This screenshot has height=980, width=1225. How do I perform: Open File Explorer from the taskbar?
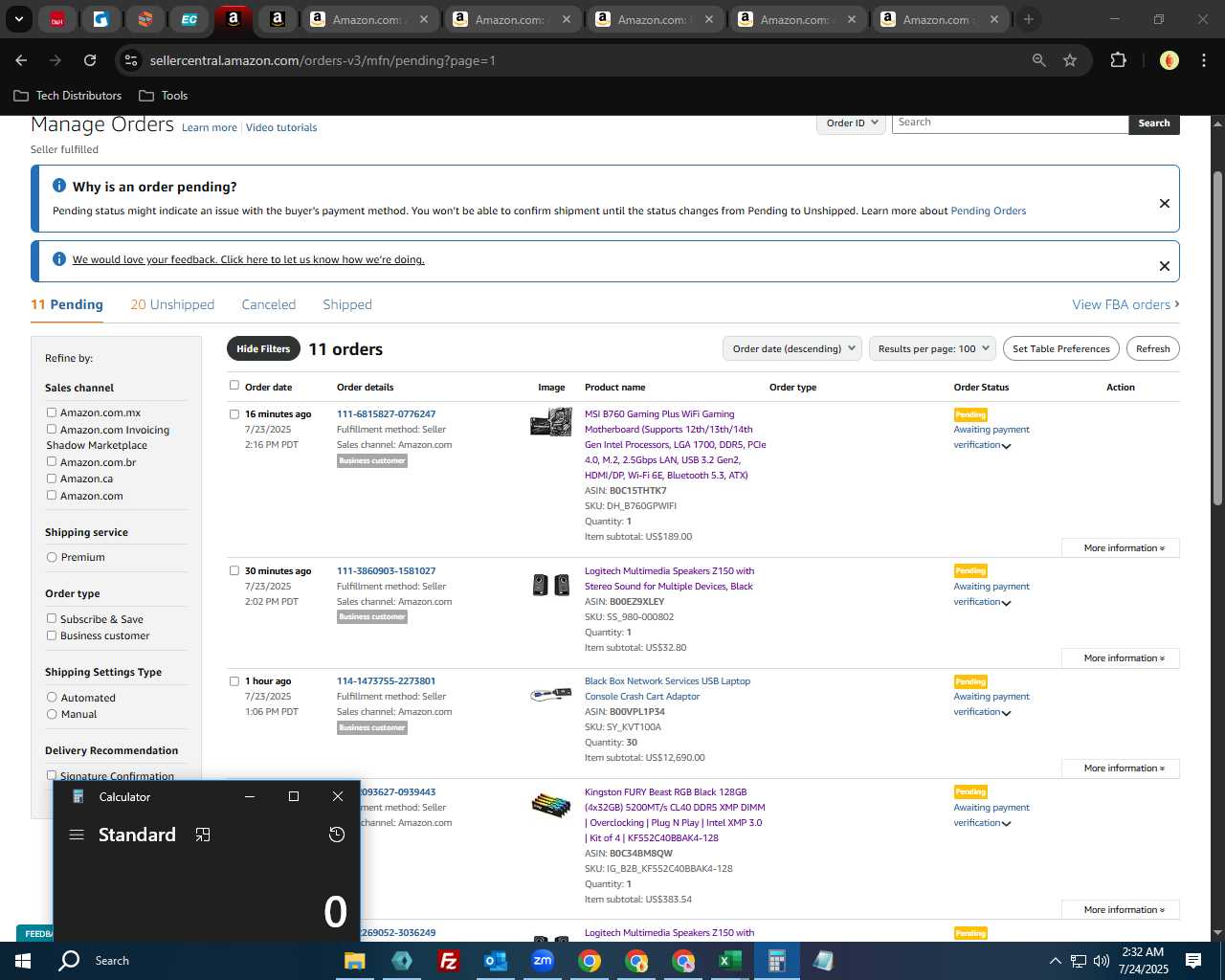(x=355, y=961)
